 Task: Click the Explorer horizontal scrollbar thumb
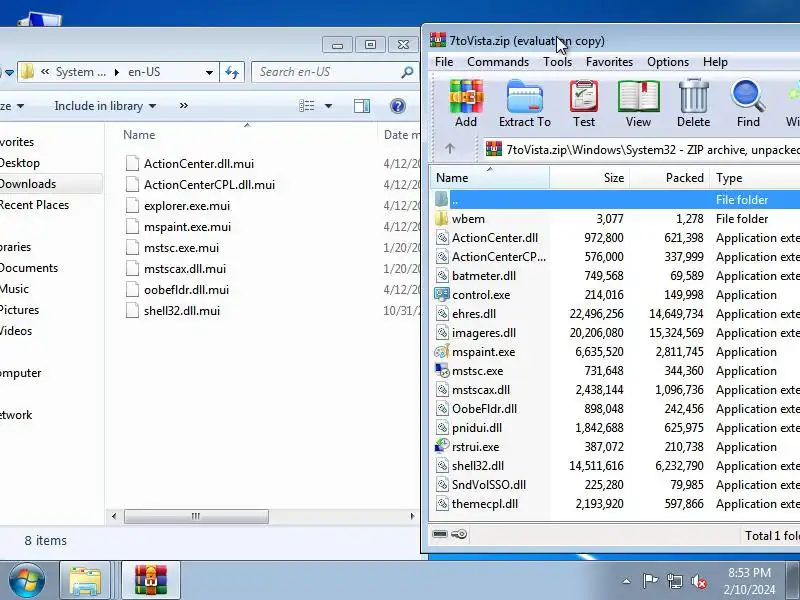click(x=196, y=516)
